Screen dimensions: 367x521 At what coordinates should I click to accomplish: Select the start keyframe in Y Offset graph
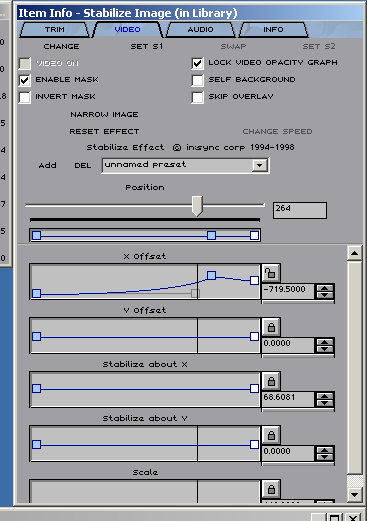(x=37, y=337)
